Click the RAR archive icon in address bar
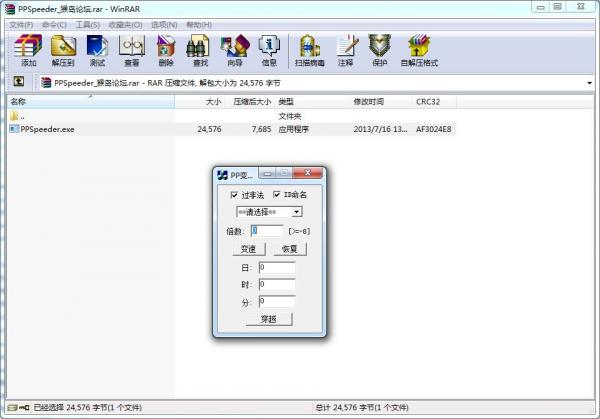The height and width of the screenshot is (419, 600). point(46,83)
